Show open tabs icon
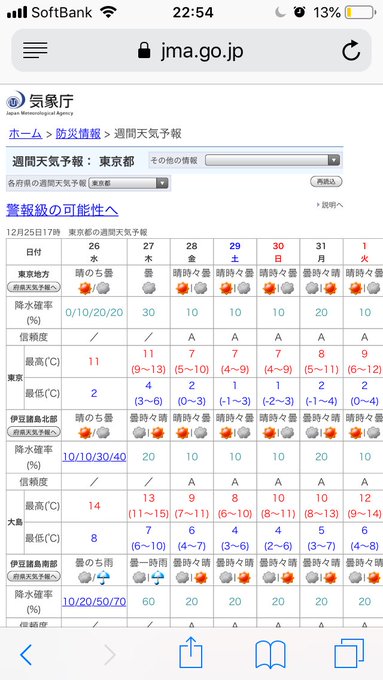Image resolution: width=383 pixels, height=680 pixels. [349, 654]
